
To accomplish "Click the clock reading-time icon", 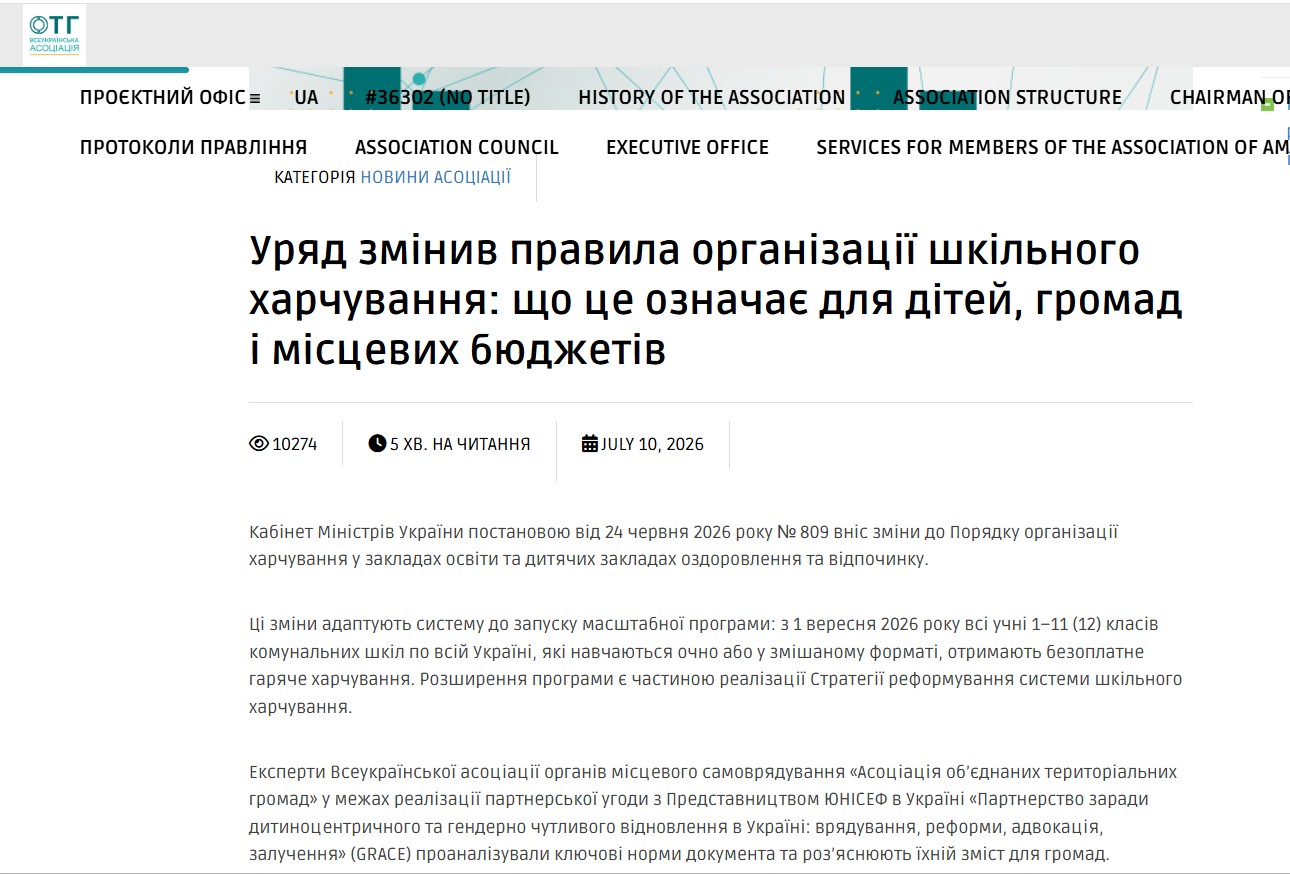I will click(377, 443).
